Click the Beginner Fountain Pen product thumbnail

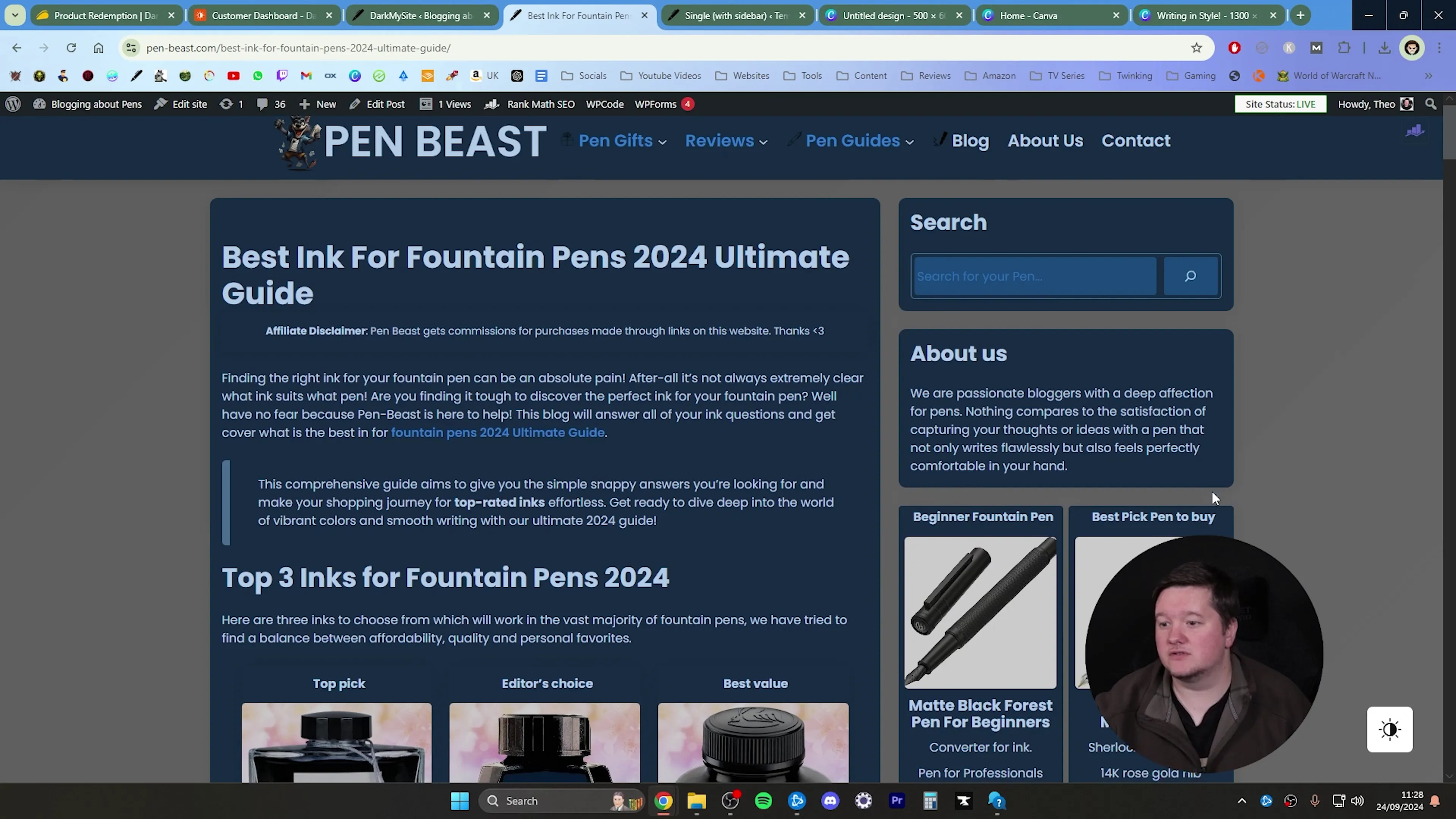coord(980,612)
